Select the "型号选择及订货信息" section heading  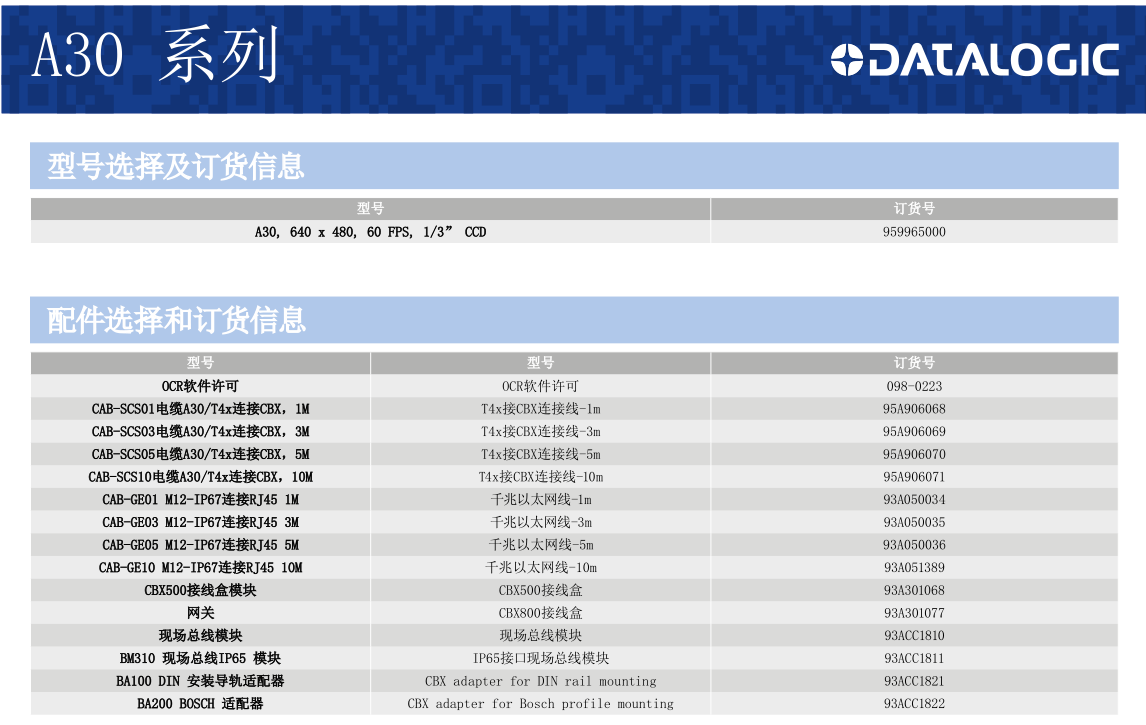click(x=176, y=166)
